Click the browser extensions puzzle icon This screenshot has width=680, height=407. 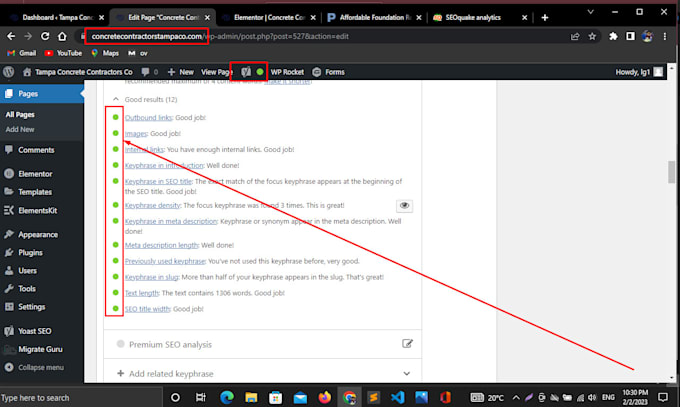613,36
